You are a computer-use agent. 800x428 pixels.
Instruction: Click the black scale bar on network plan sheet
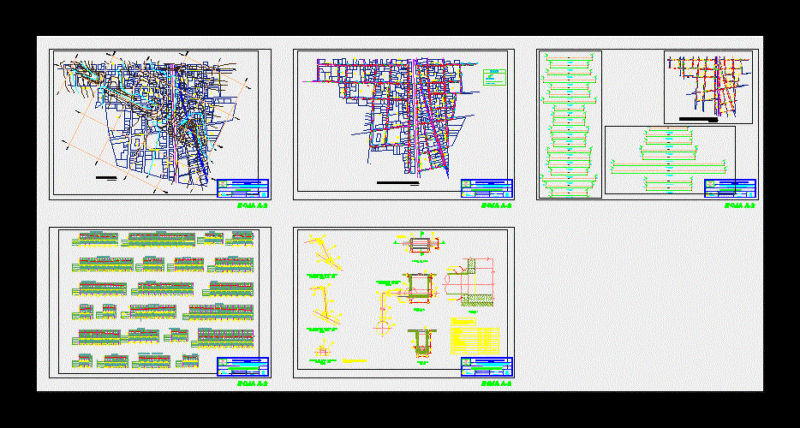click(x=398, y=182)
